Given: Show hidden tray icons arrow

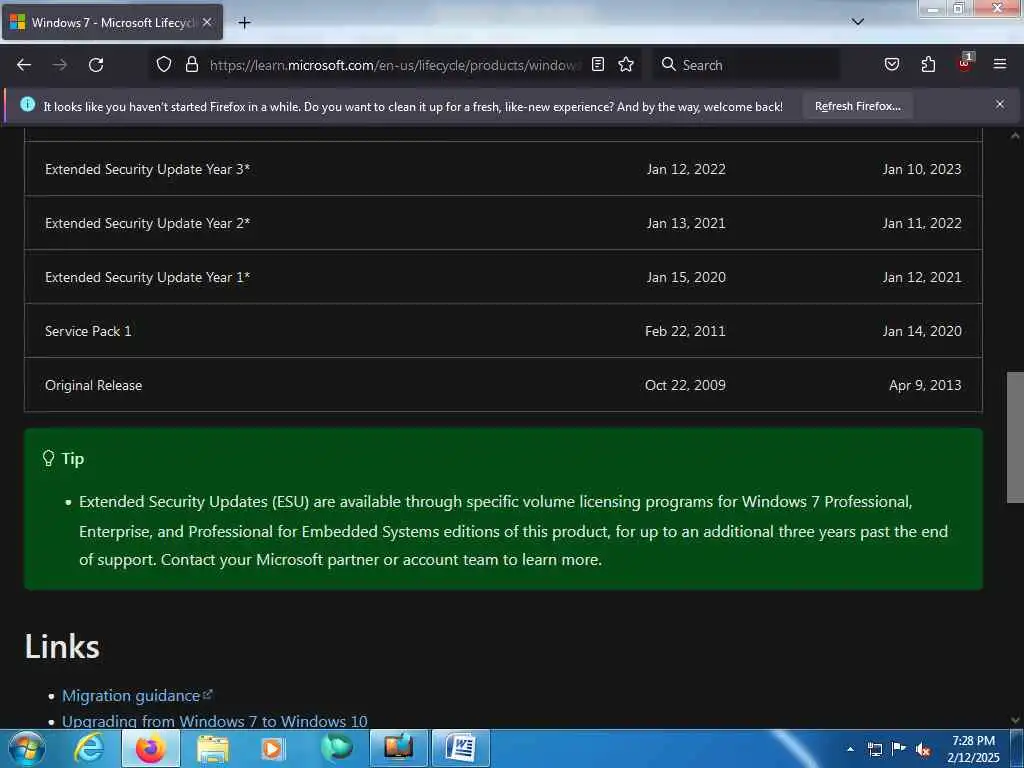Looking at the screenshot, I should pos(850,749).
